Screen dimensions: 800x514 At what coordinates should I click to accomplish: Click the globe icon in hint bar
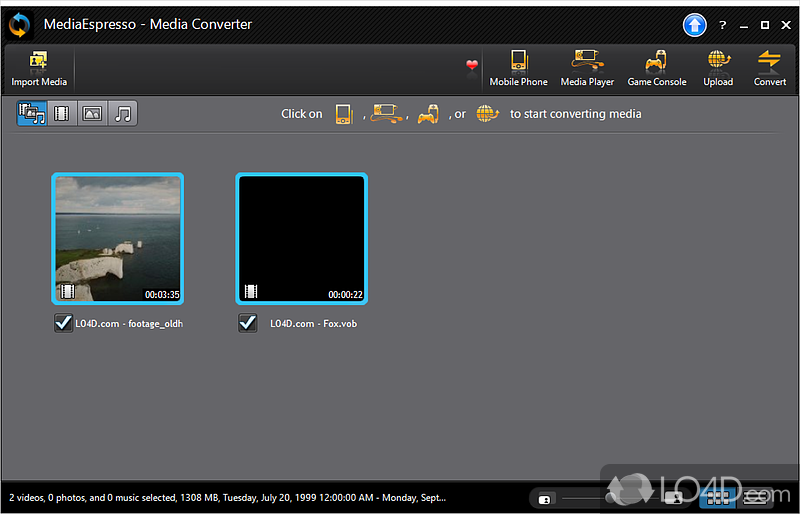pos(487,113)
